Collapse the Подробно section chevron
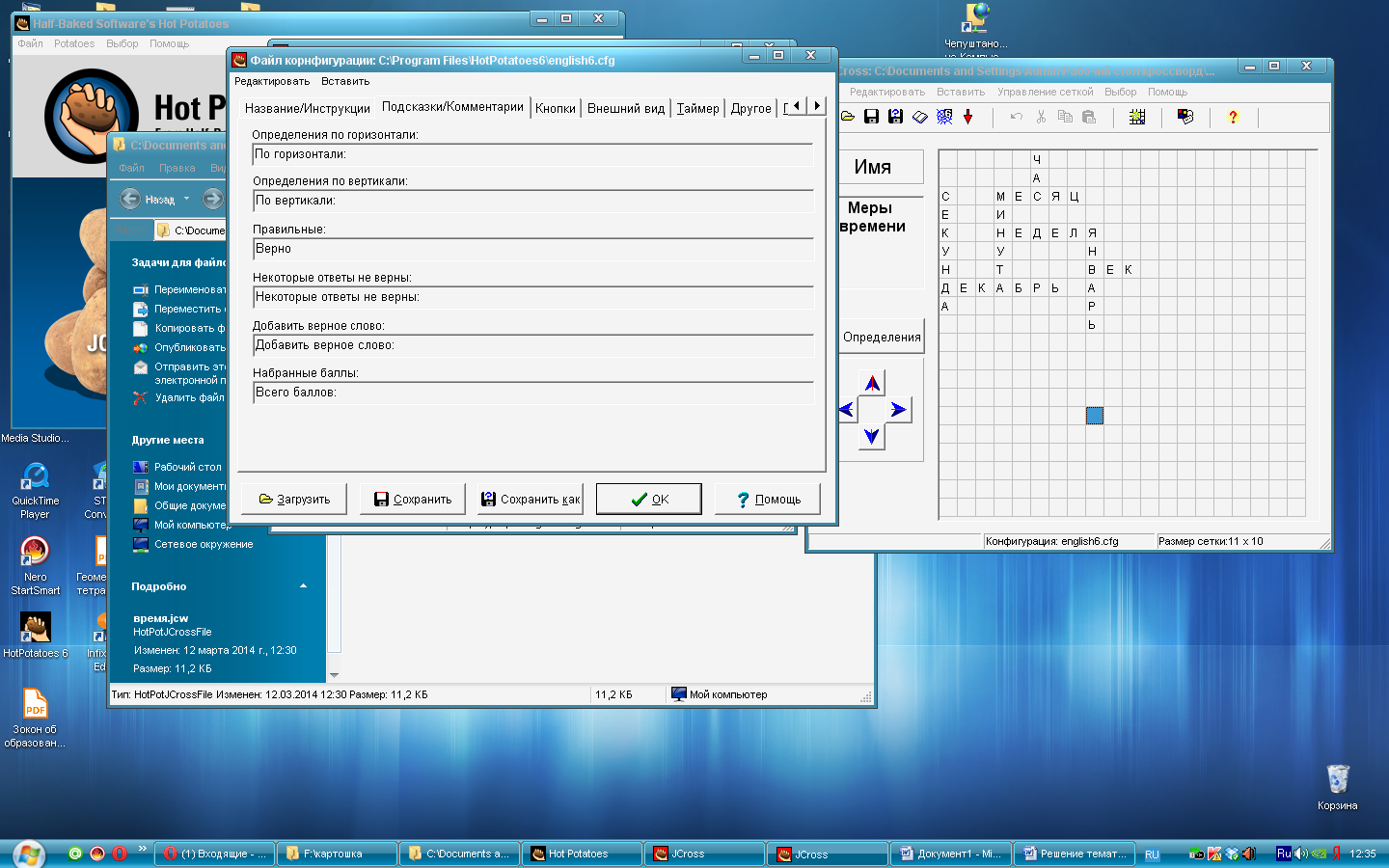This screenshot has width=1389, height=868. pyautogui.click(x=304, y=586)
